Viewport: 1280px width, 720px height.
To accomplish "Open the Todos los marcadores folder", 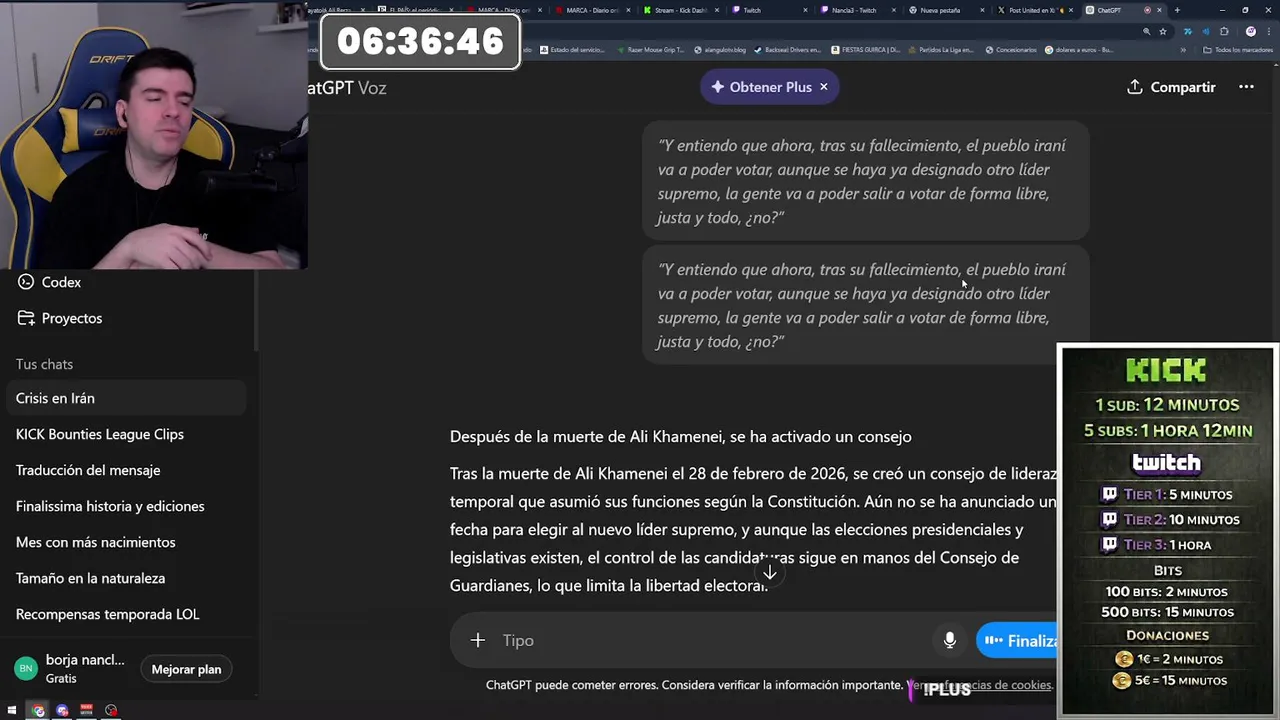I will coord(1238,49).
